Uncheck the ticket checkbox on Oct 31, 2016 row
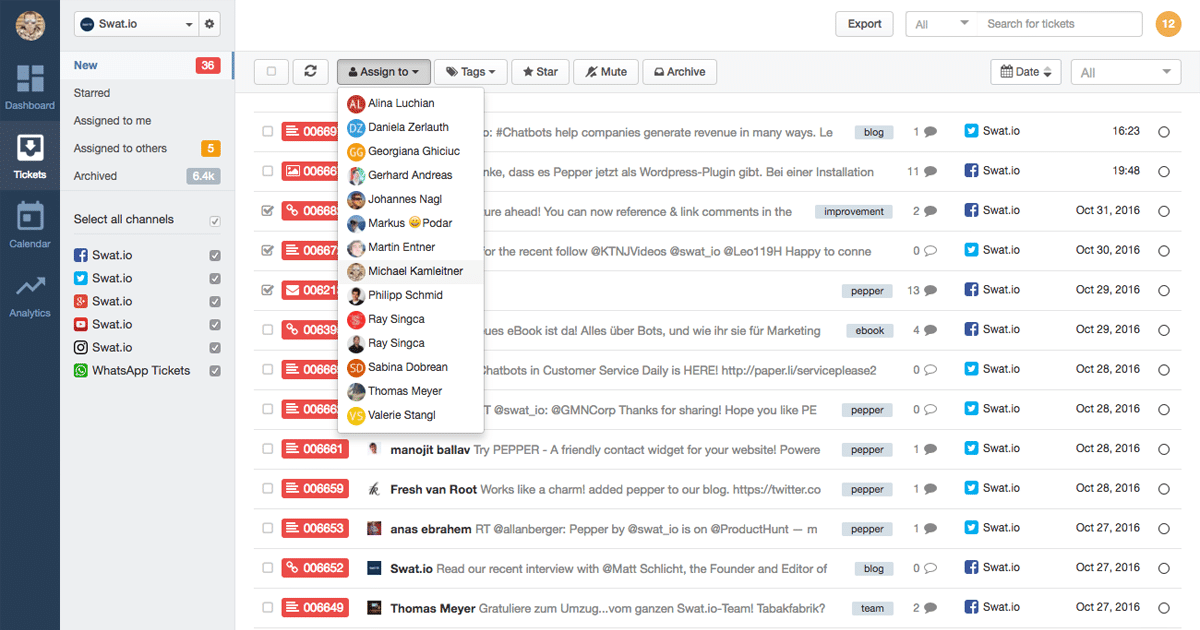 tap(267, 211)
